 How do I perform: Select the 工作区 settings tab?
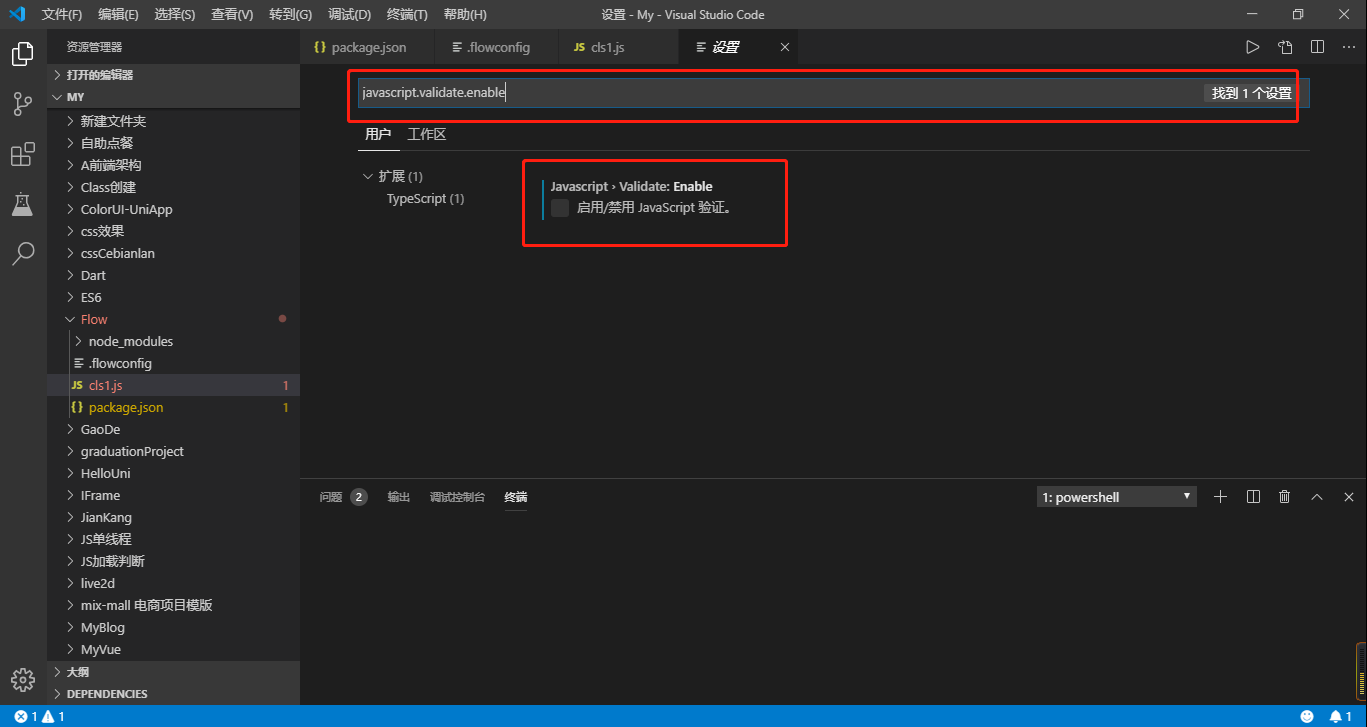[x=427, y=134]
